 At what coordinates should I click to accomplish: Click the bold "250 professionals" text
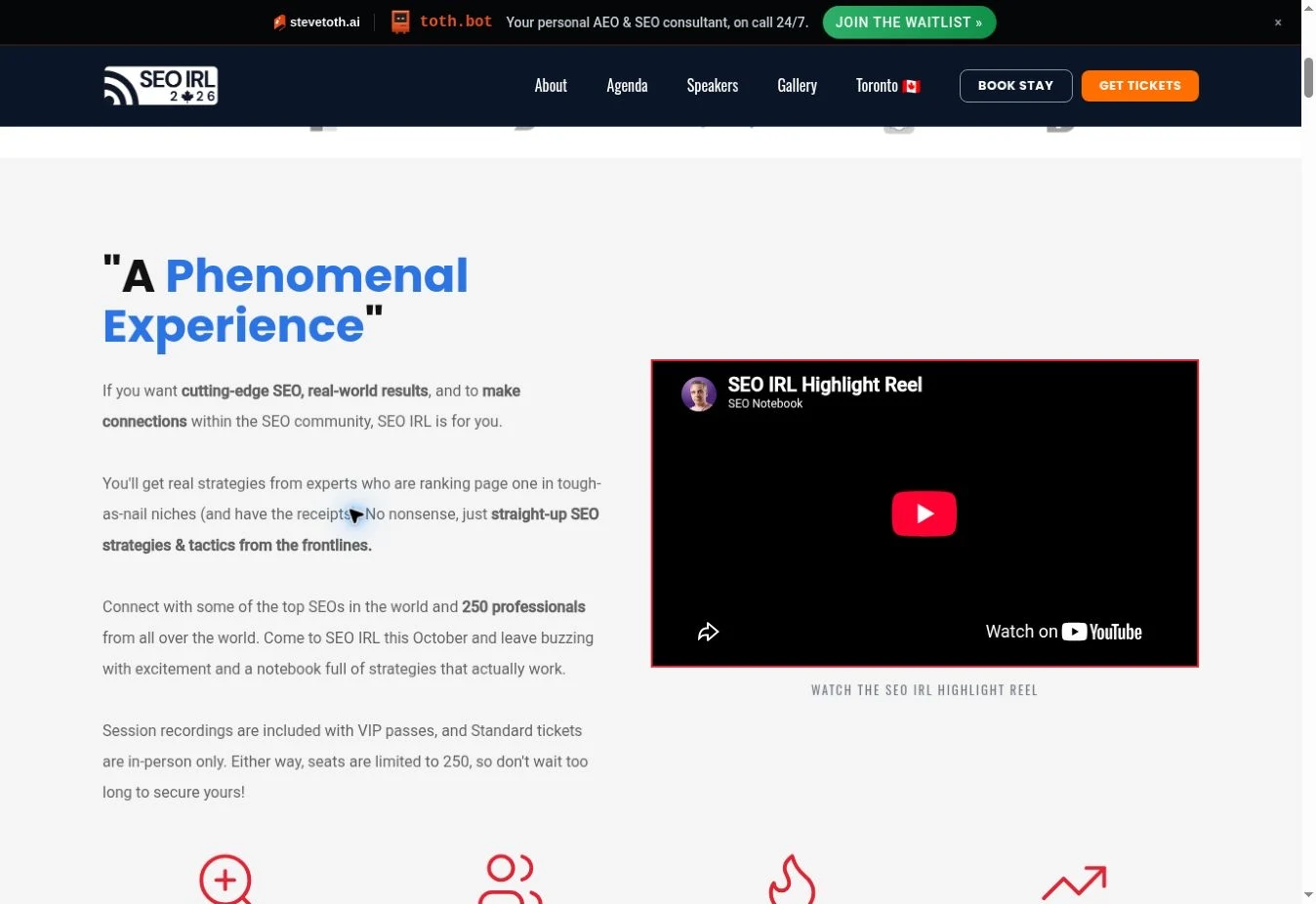click(x=523, y=607)
